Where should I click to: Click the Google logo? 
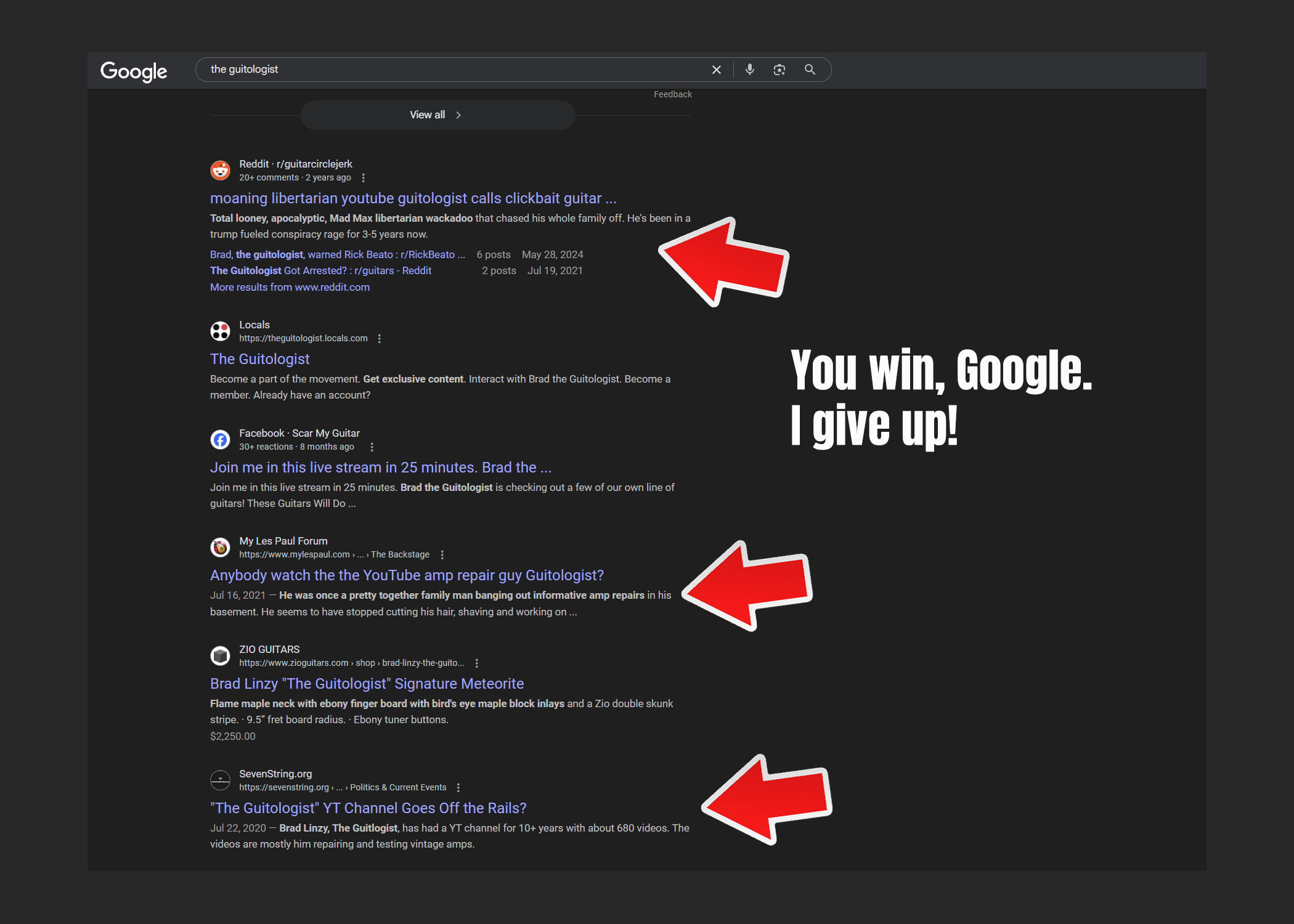point(134,71)
